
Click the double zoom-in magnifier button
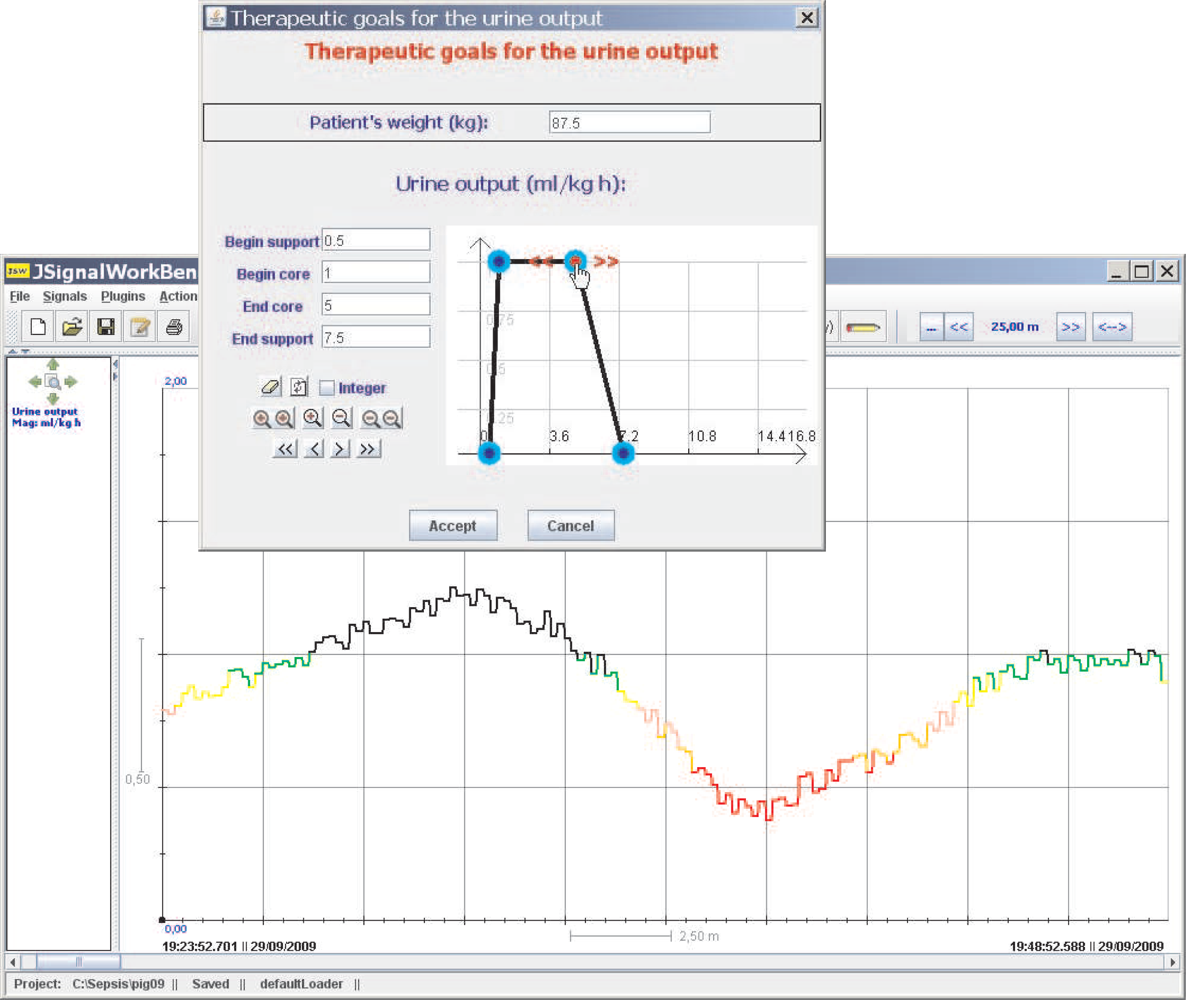coord(273,418)
